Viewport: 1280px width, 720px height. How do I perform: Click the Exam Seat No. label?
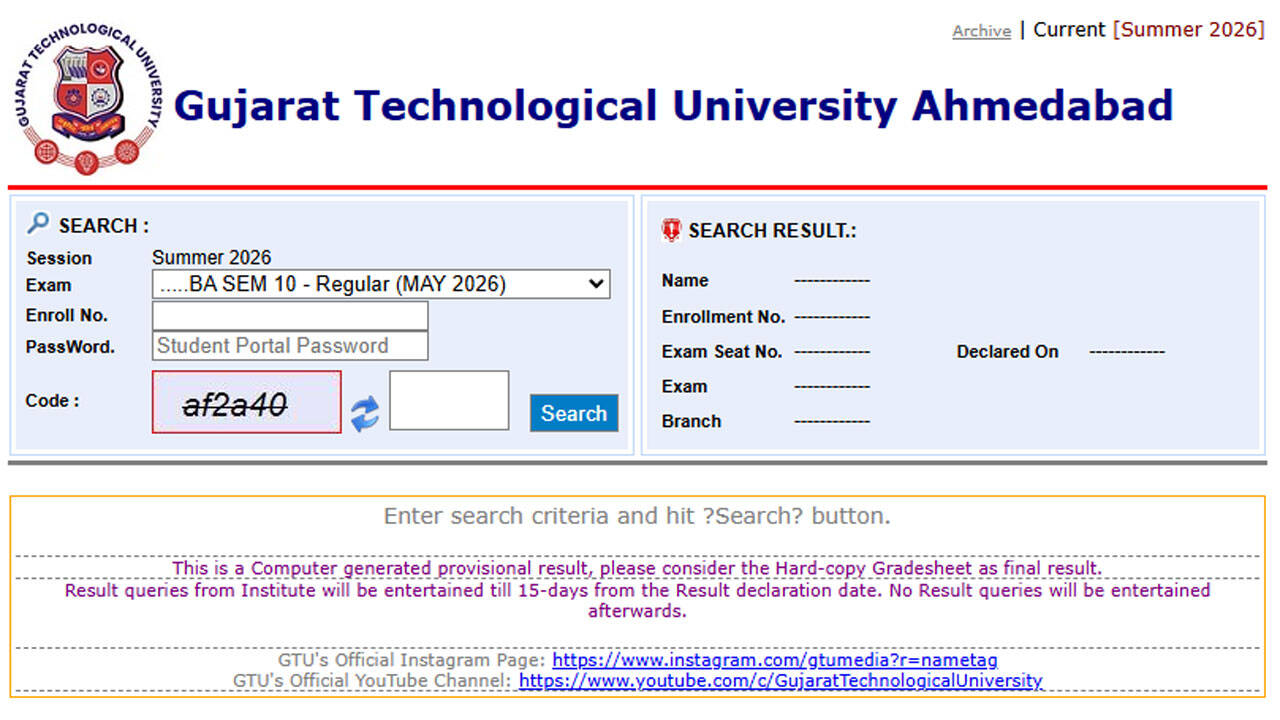click(x=722, y=352)
